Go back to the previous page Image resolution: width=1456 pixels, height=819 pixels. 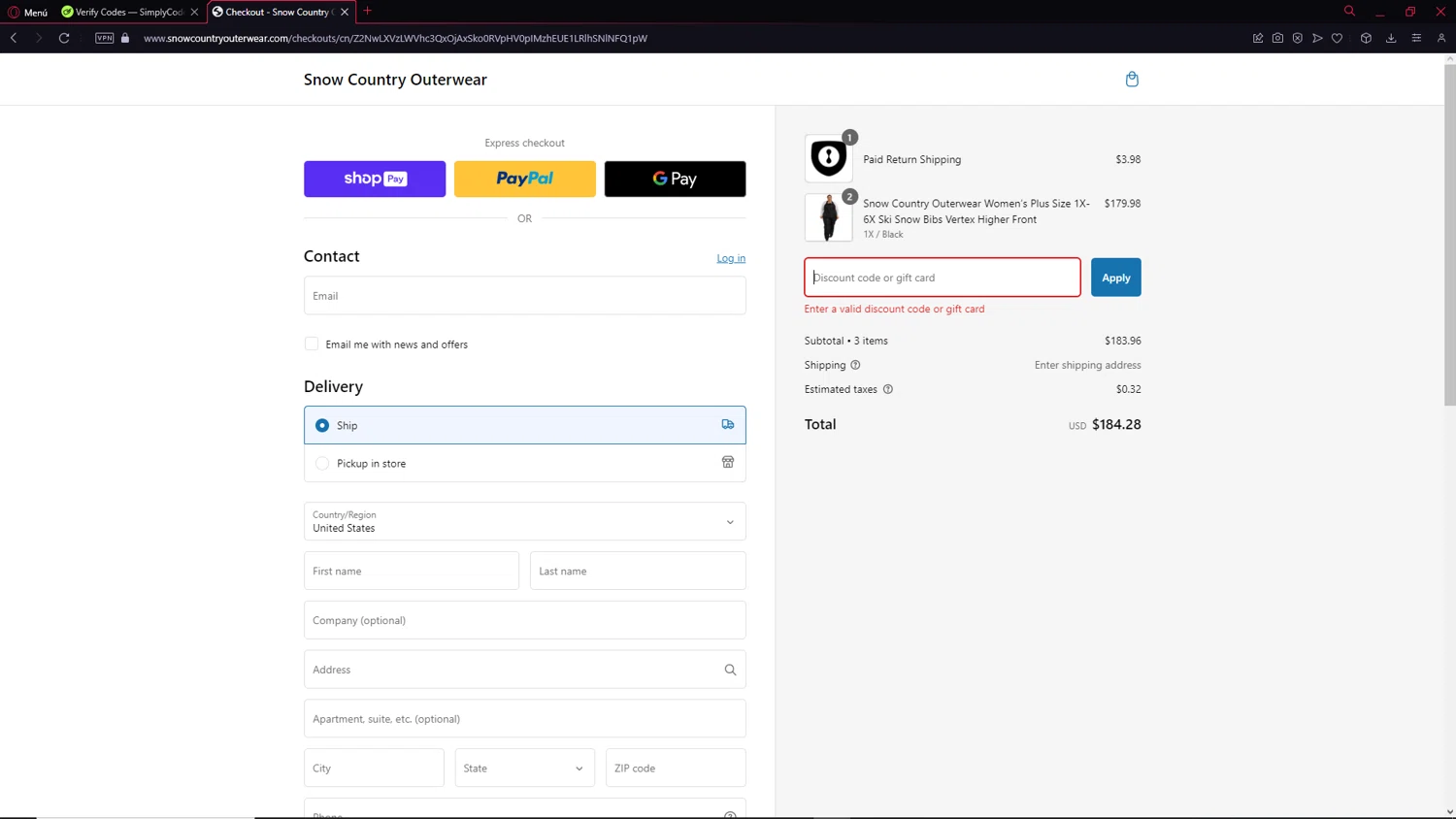click(14, 38)
